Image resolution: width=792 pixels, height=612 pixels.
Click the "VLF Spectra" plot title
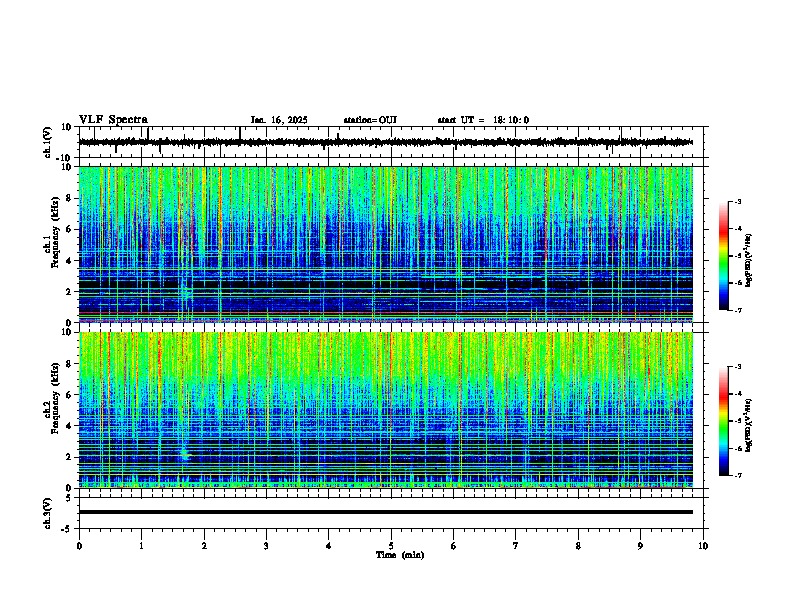click(113, 120)
